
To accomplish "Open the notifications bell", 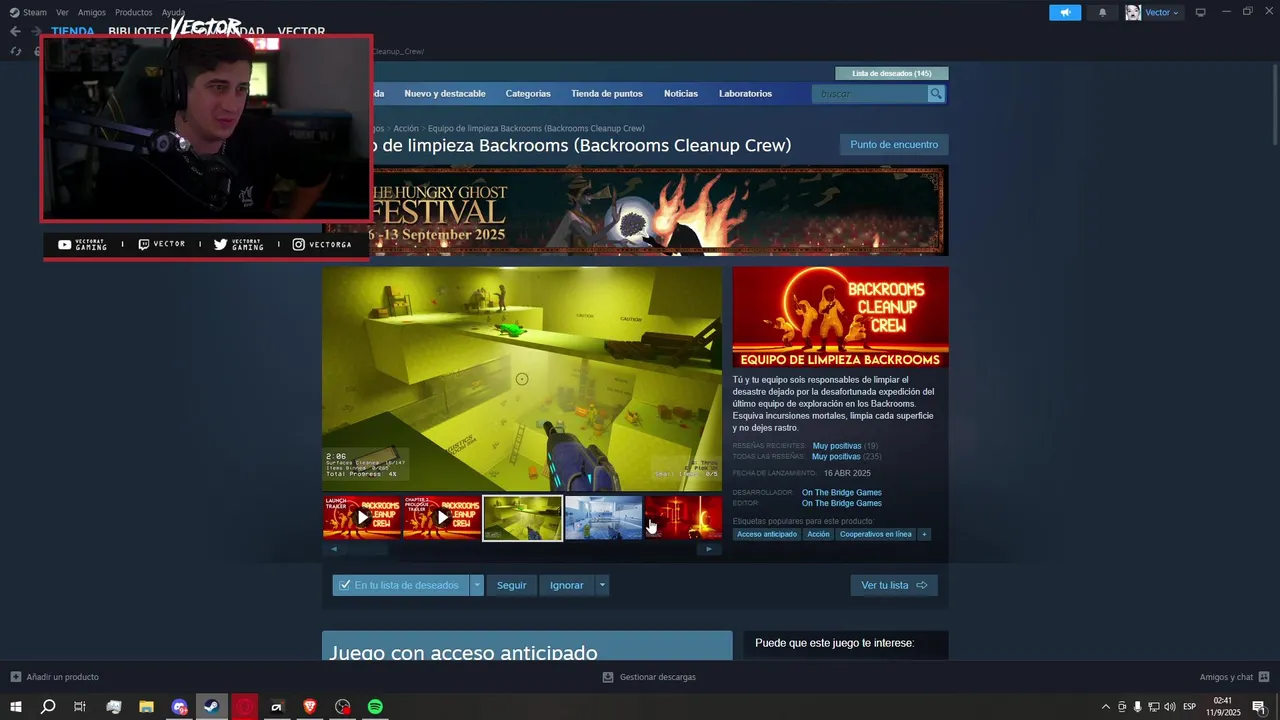I will point(1103,12).
